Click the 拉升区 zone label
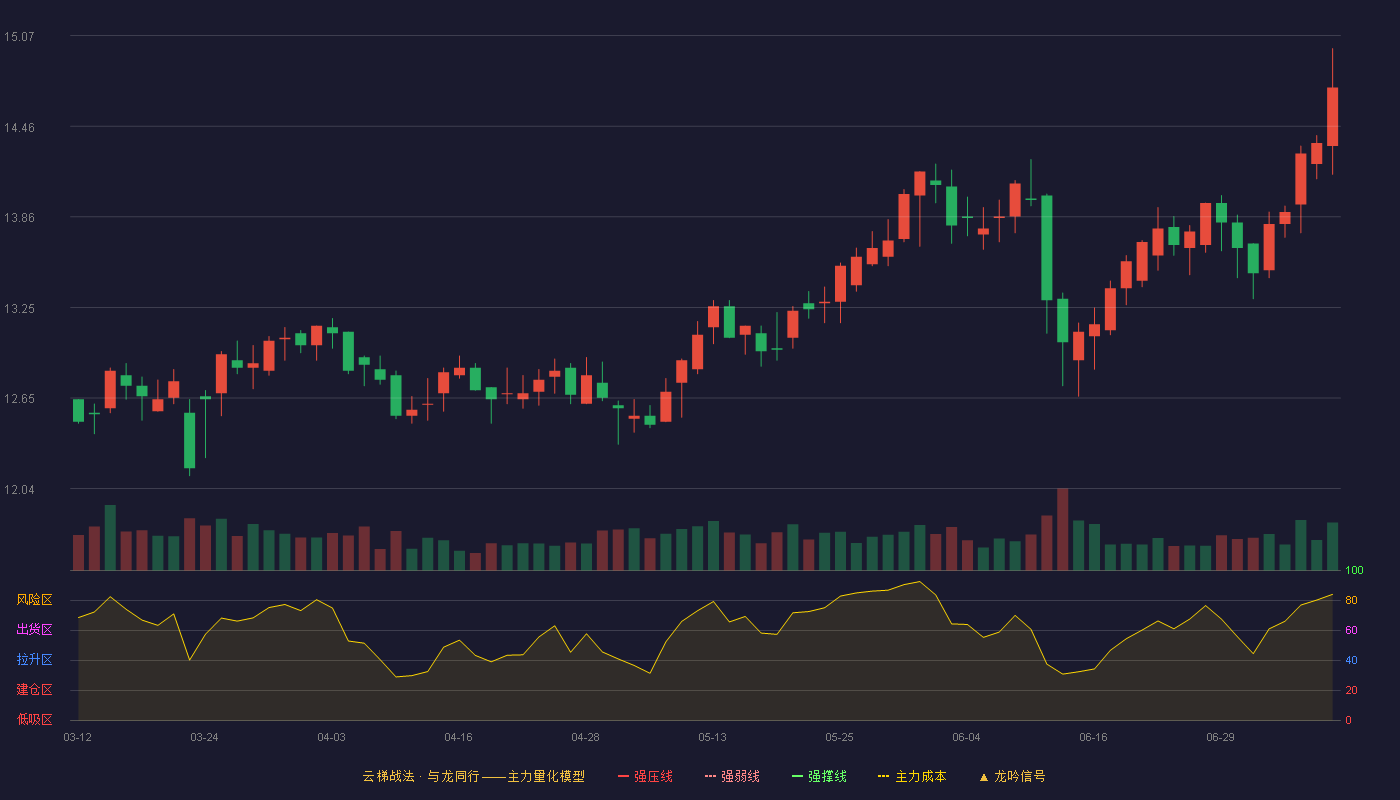Viewport: 1400px width, 800px height. coord(34,660)
